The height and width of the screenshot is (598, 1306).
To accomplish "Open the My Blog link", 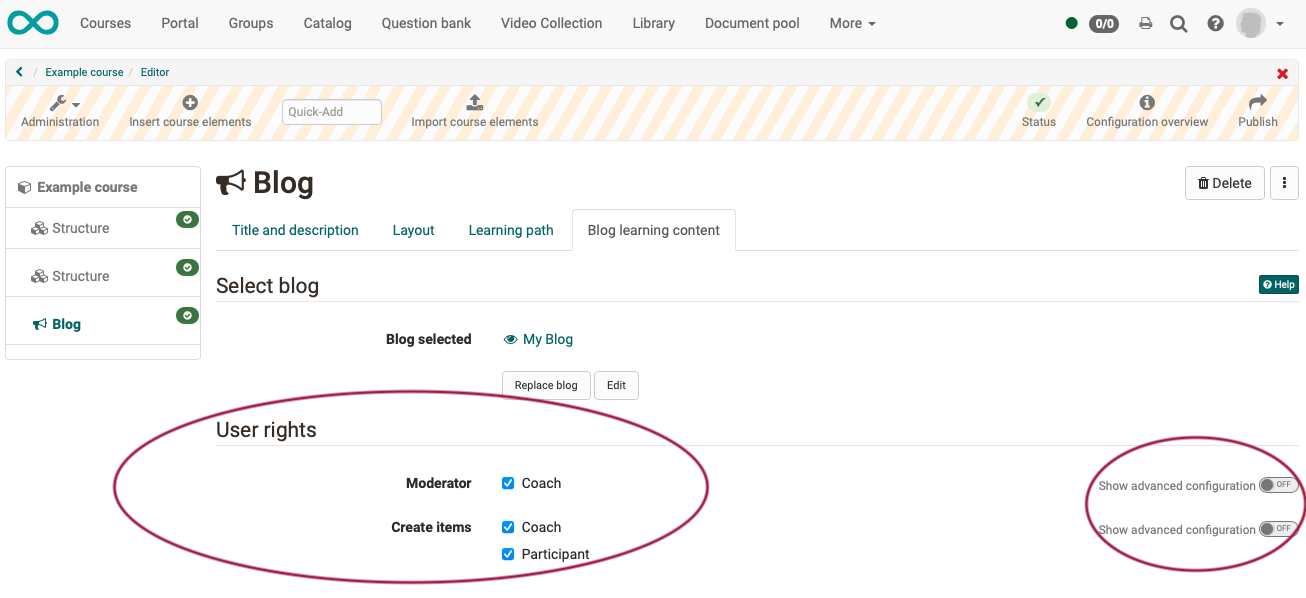I will pos(547,339).
